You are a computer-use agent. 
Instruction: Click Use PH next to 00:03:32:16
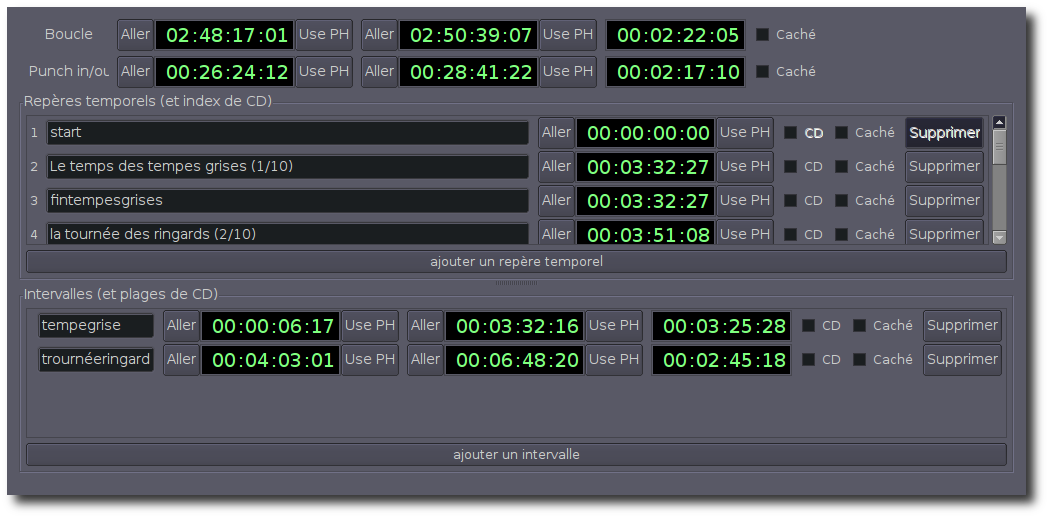click(x=613, y=326)
